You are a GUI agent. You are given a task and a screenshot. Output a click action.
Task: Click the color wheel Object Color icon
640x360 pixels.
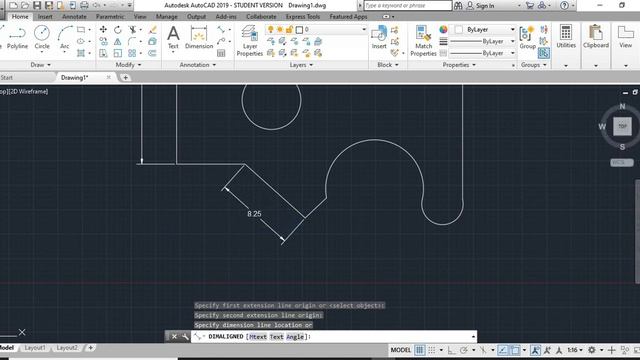443,29
